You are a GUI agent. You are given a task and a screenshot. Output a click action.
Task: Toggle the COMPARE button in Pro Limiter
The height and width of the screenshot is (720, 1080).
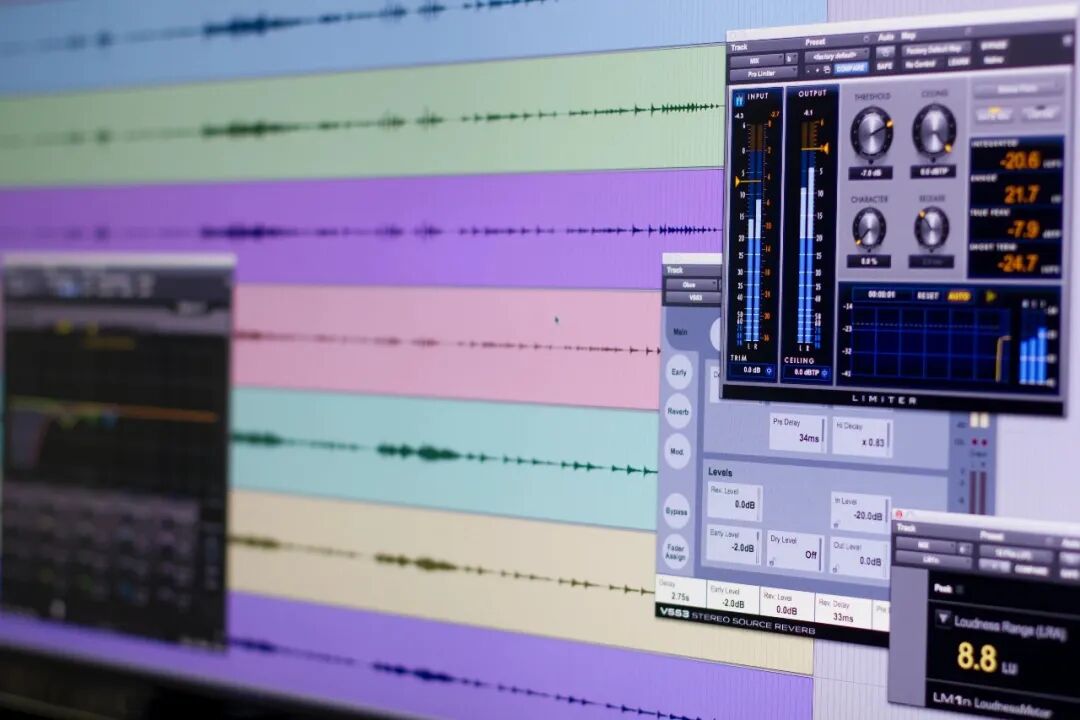point(851,68)
